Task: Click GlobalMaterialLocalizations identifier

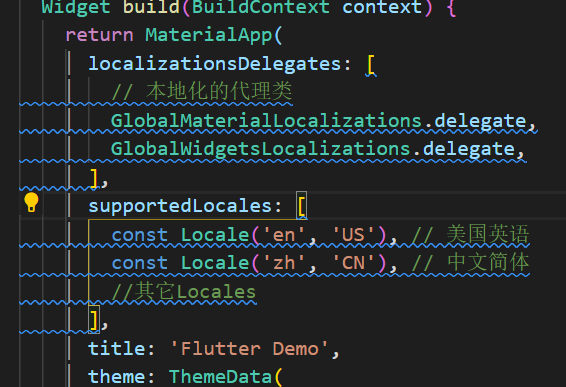Action: [x=266, y=121]
